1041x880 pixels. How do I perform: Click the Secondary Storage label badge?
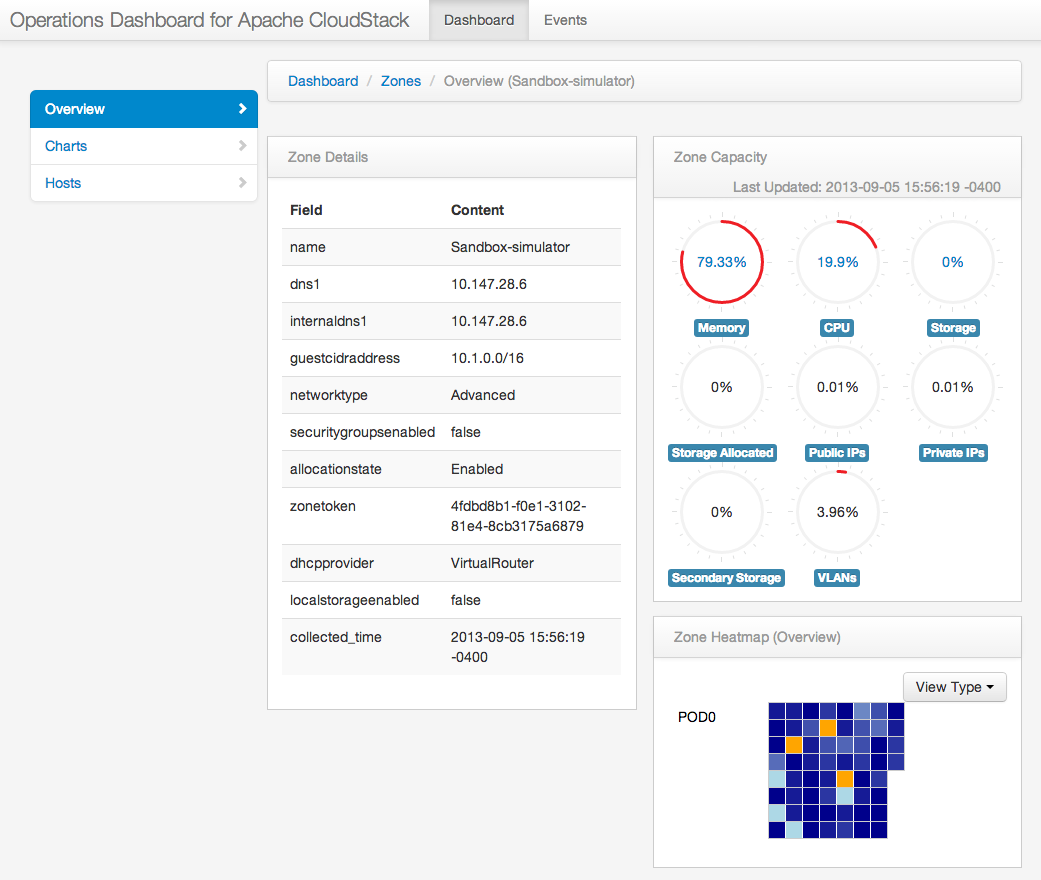pyautogui.click(x=726, y=578)
